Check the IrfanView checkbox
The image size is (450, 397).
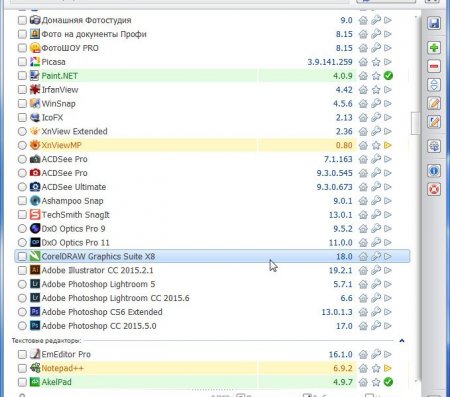tap(22, 90)
